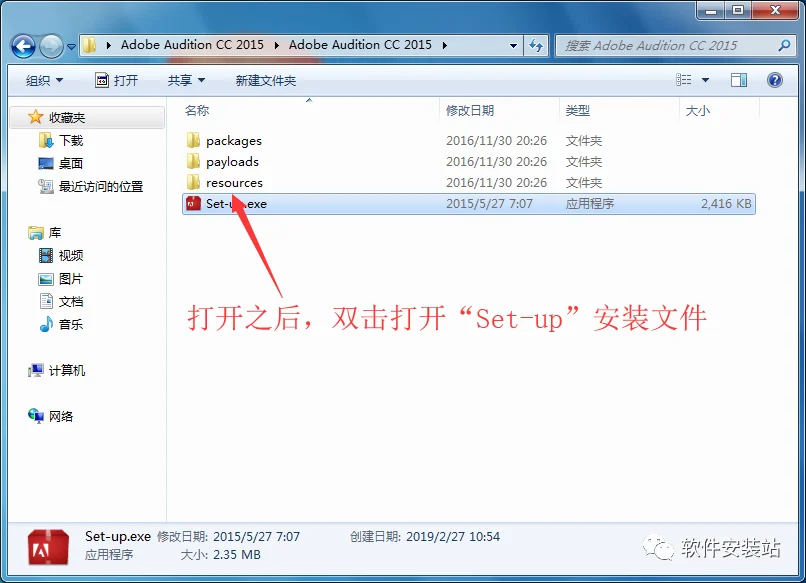Select the Set-up.exe Adobe installer icon
The width and height of the screenshot is (806, 583).
point(193,204)
